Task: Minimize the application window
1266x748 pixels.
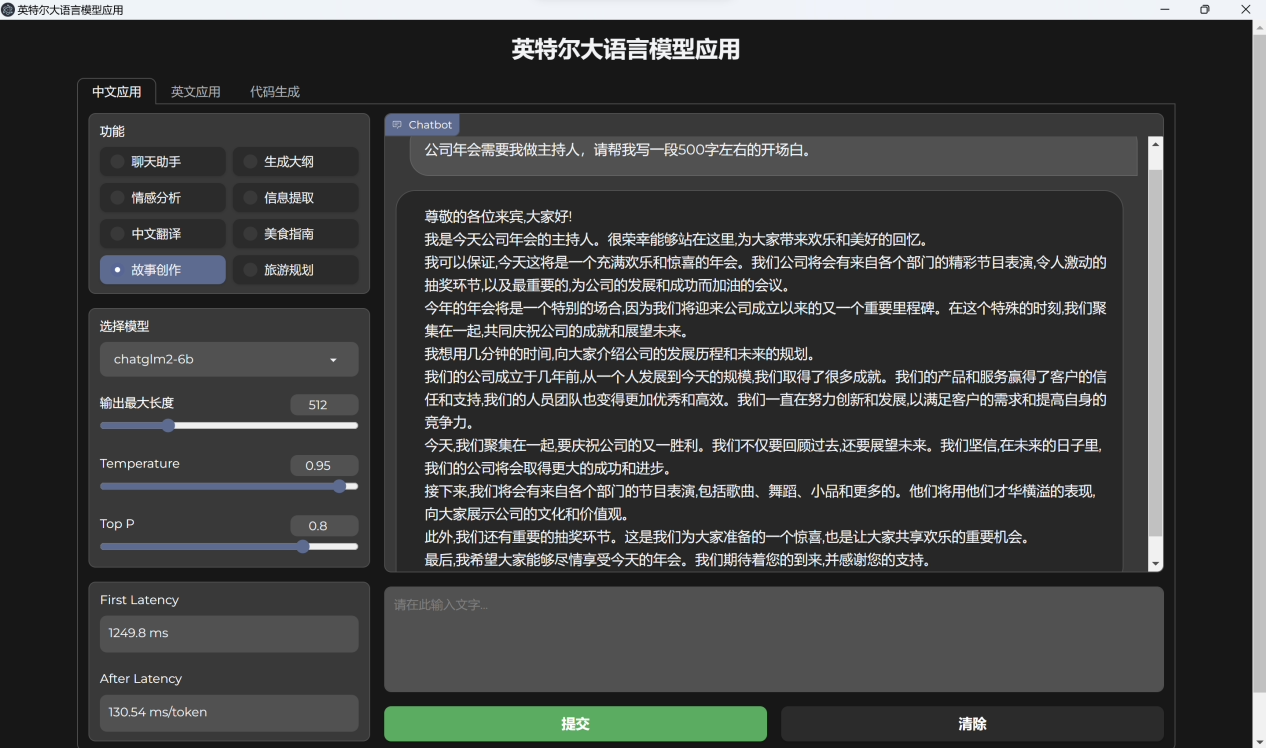Action: (x=1165, y=10)
